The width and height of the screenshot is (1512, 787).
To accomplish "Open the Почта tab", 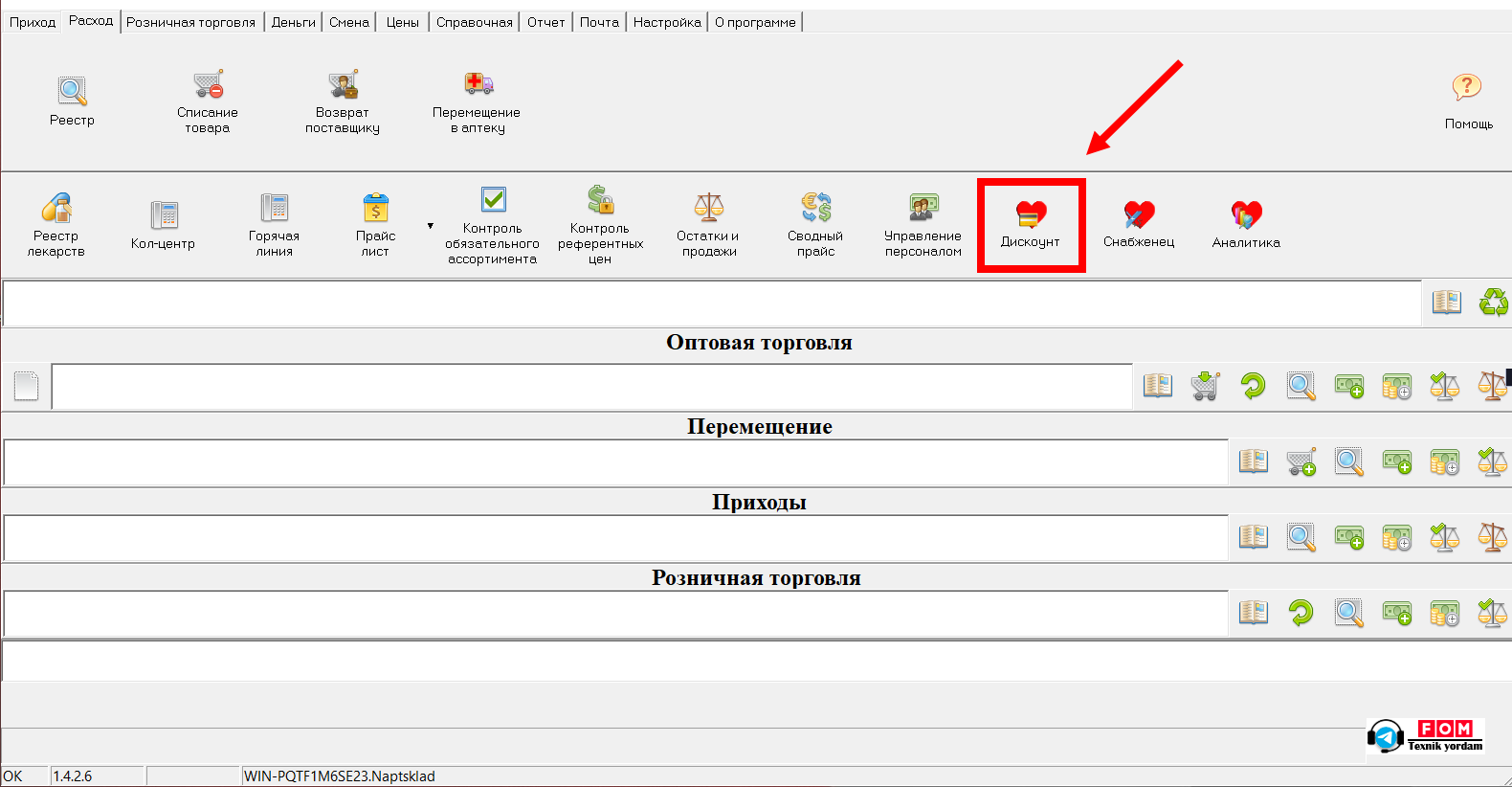I will (599, 22).
